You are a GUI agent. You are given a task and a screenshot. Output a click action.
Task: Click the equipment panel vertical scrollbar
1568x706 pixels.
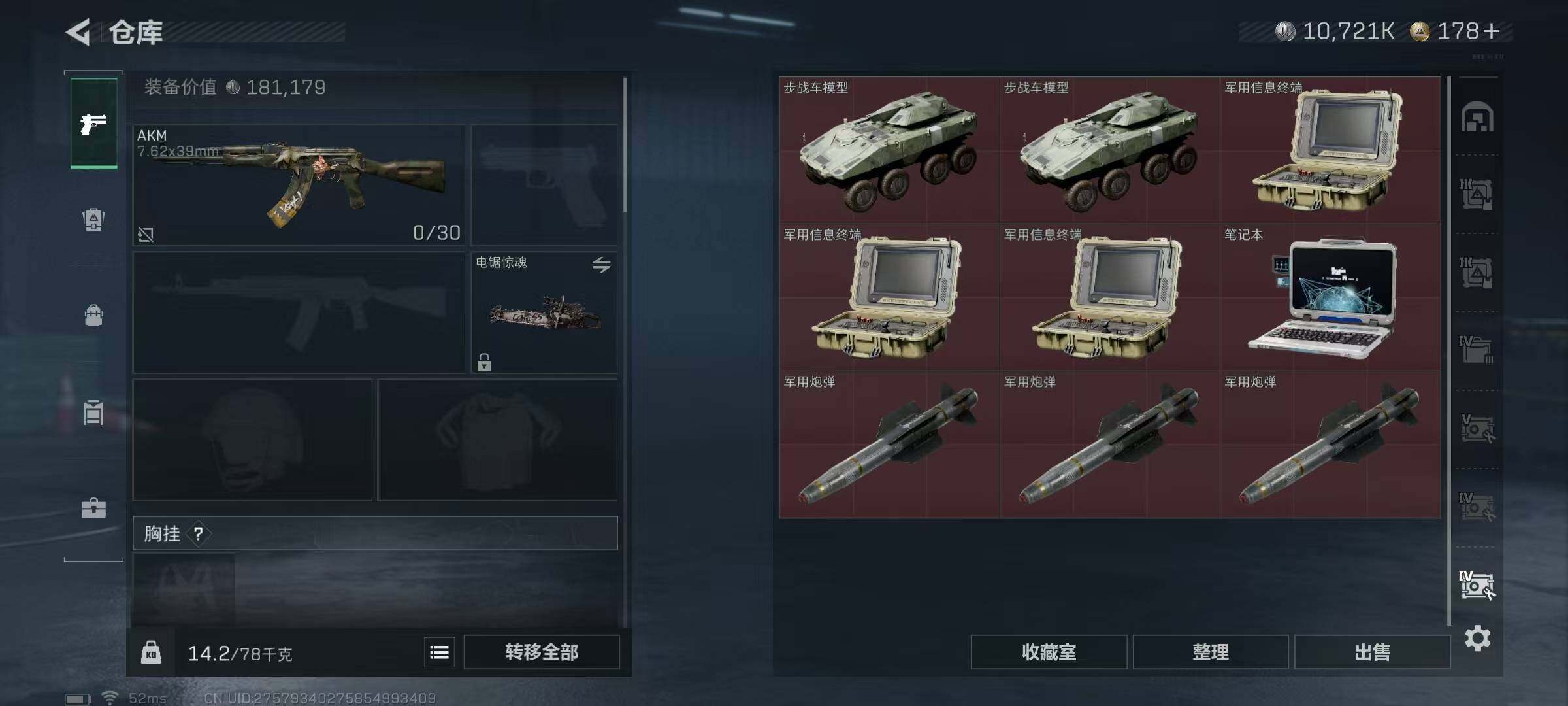tap(625, 145)
